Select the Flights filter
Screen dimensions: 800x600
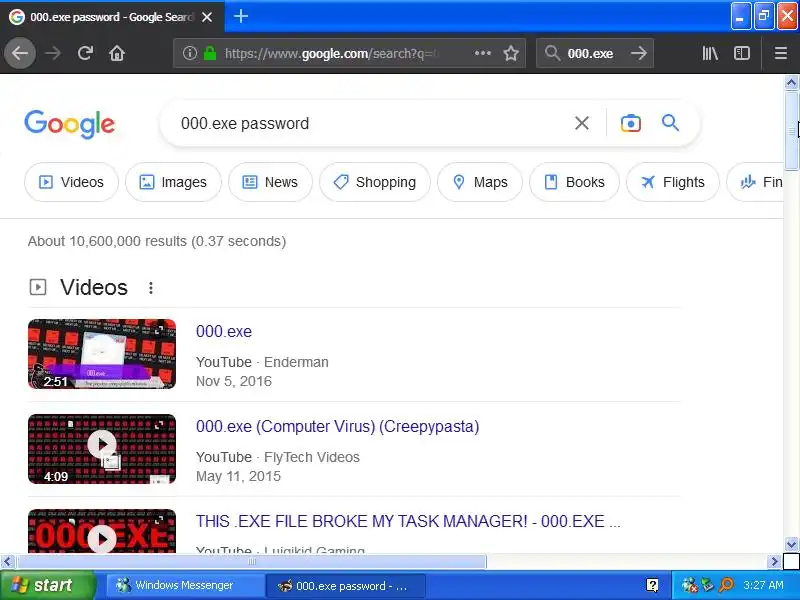(x=673, y=182)
